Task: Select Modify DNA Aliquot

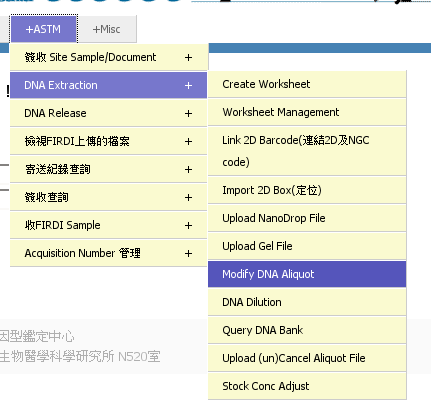Action: [x=307, y=274]
